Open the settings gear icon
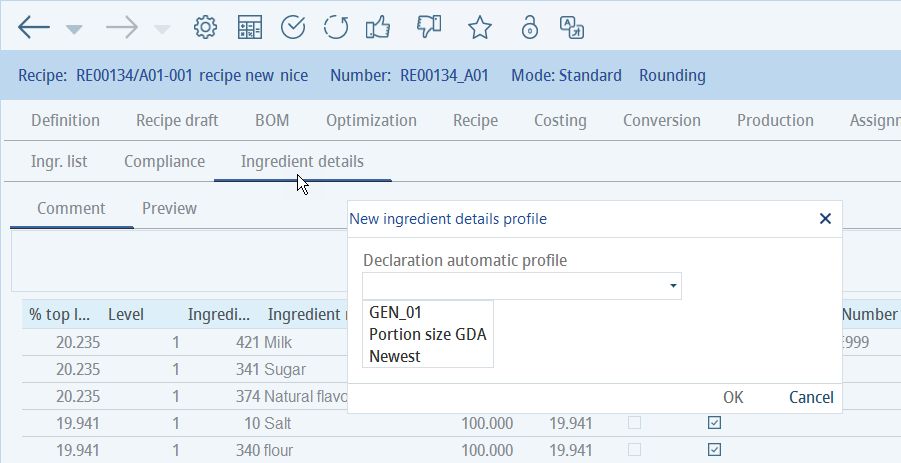The image size is (901, 463). pyautogui.click(x=205, y=27)
